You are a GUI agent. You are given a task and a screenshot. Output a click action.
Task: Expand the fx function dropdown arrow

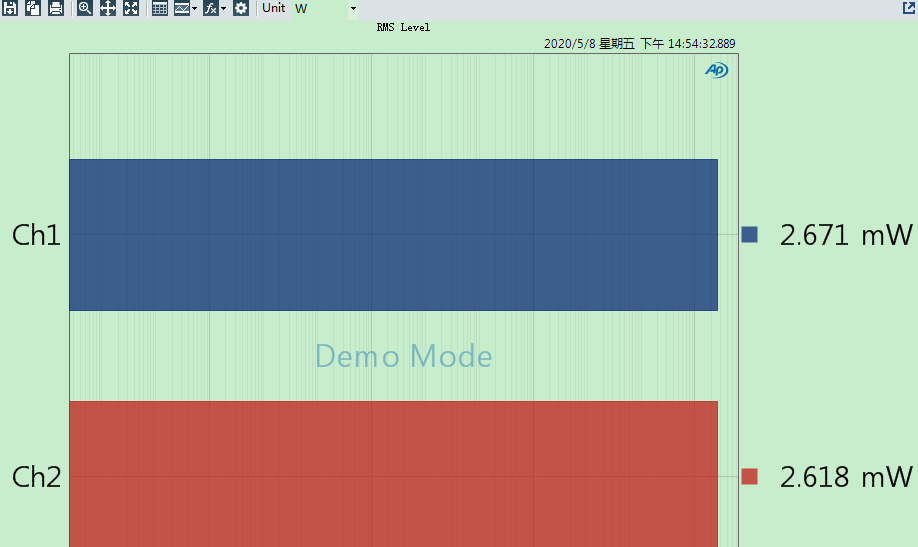coord(223,8)
